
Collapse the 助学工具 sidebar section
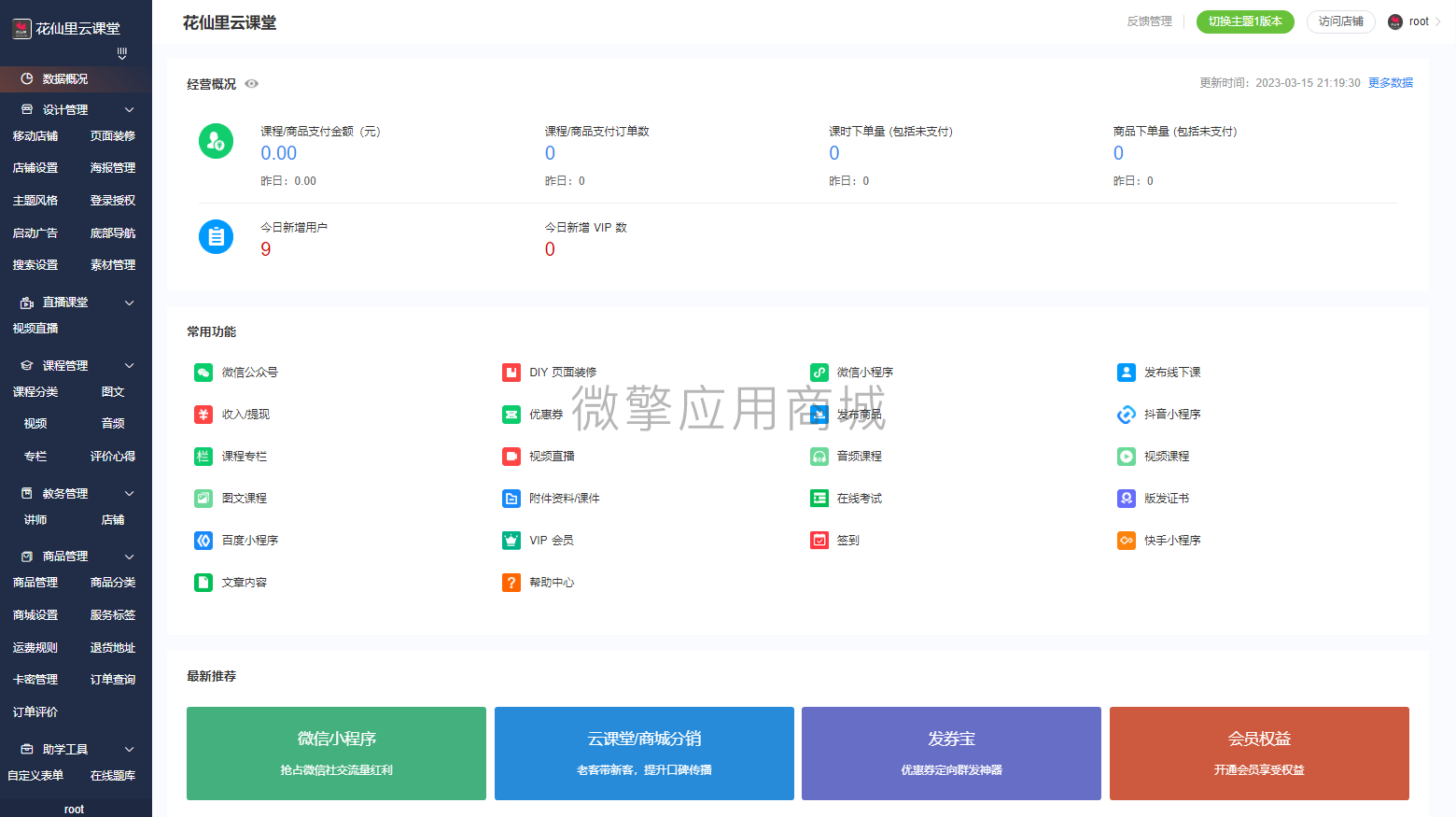pos(130,750)
